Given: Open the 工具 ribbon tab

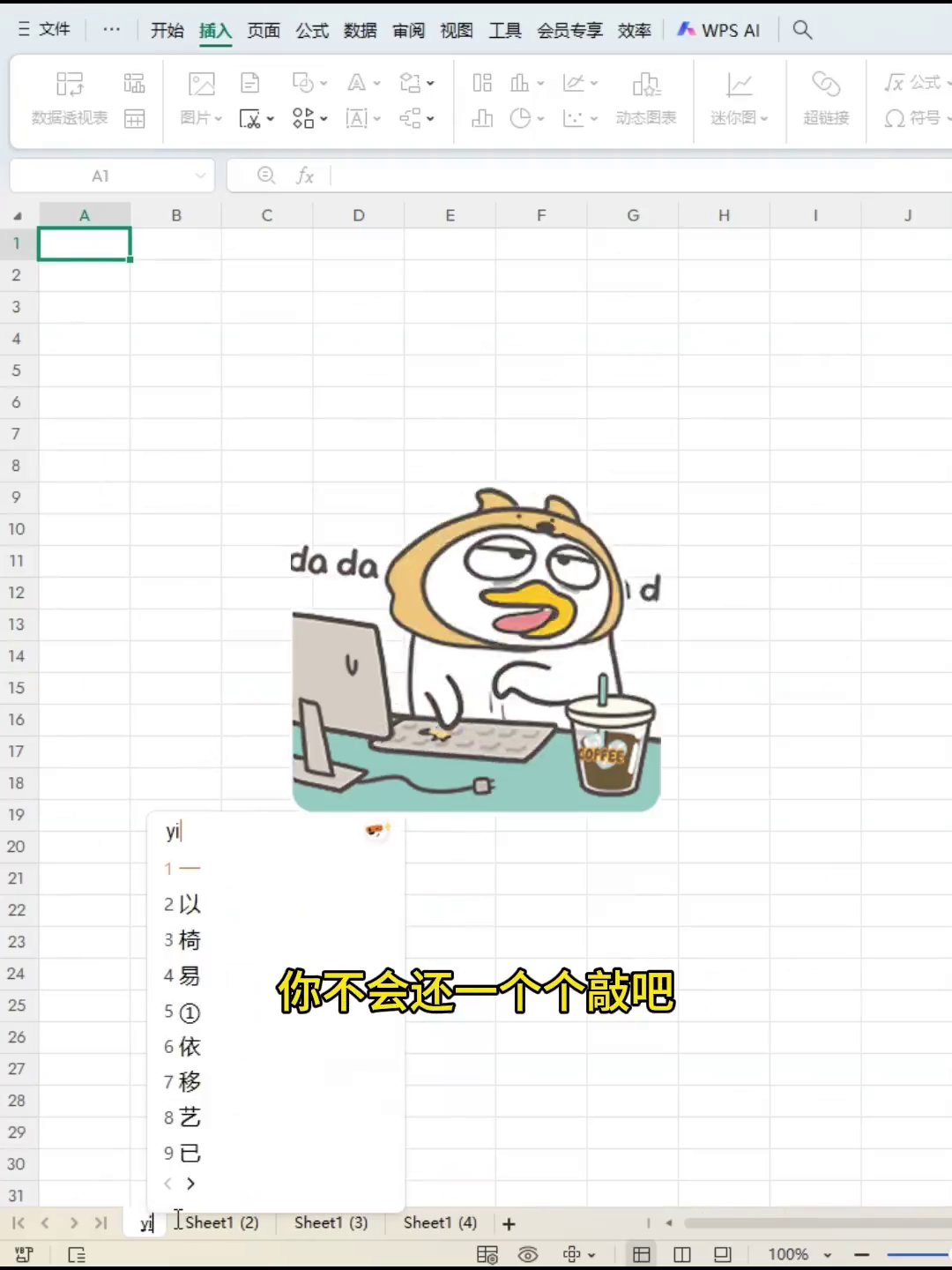Looking at the screenshot, I should 505,30.
